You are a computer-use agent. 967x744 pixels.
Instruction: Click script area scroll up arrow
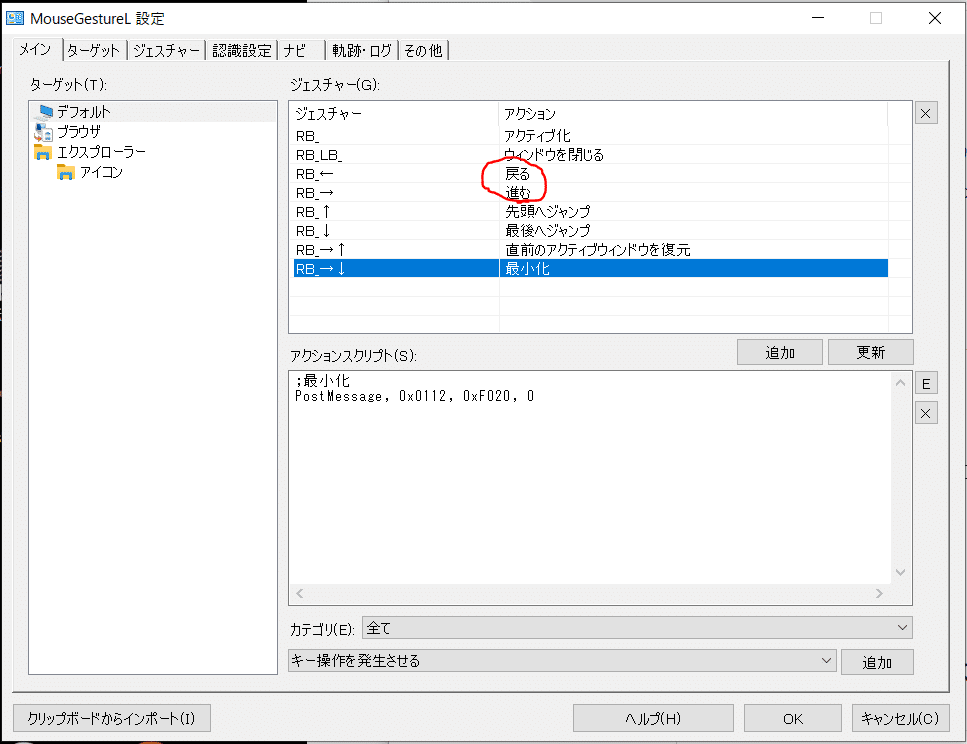pos(900,383)
